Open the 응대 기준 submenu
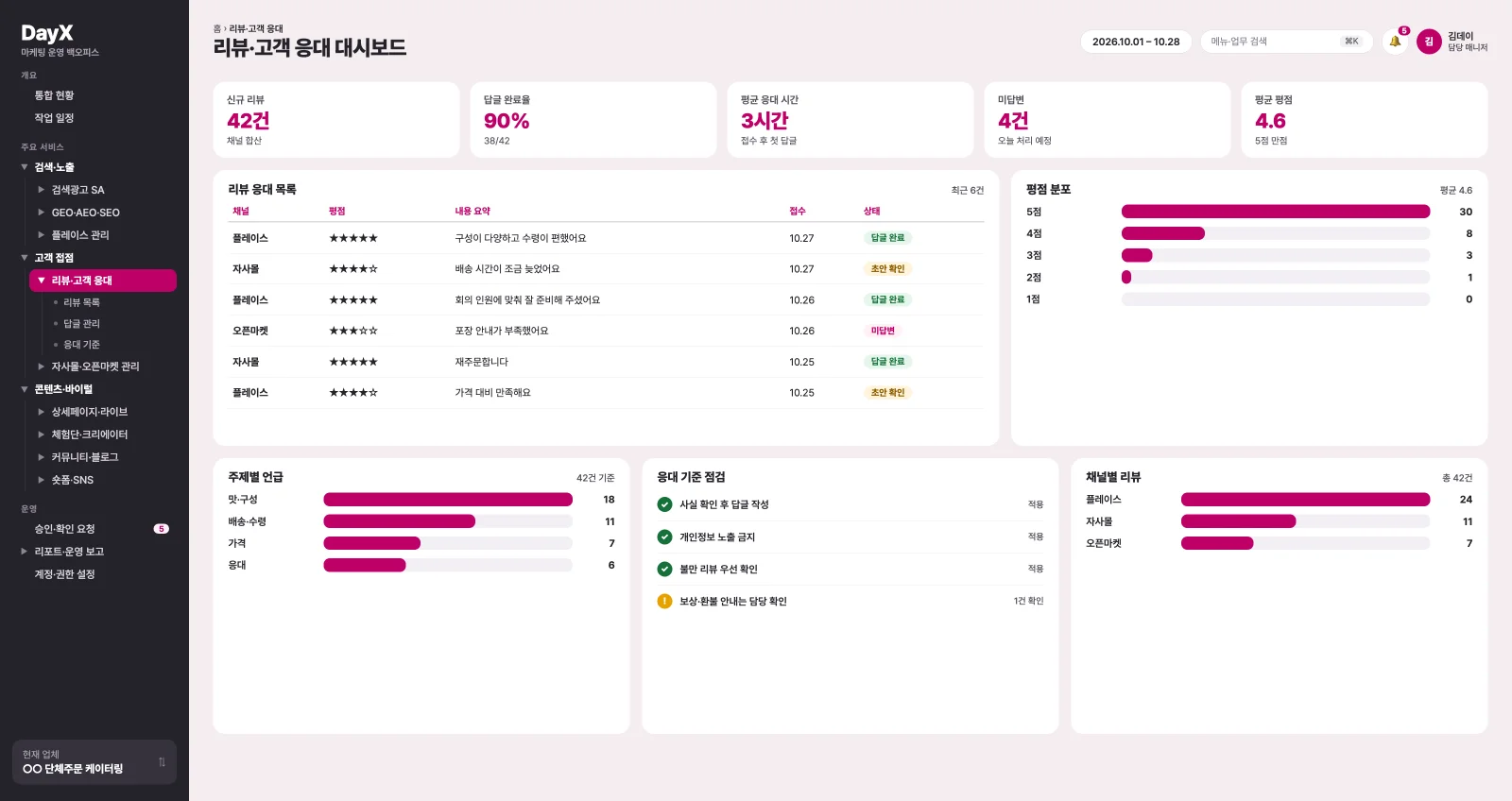Image resolution: width=1512 pixels, height=801 pixels. pyautogui.click(x=81, y=345)
